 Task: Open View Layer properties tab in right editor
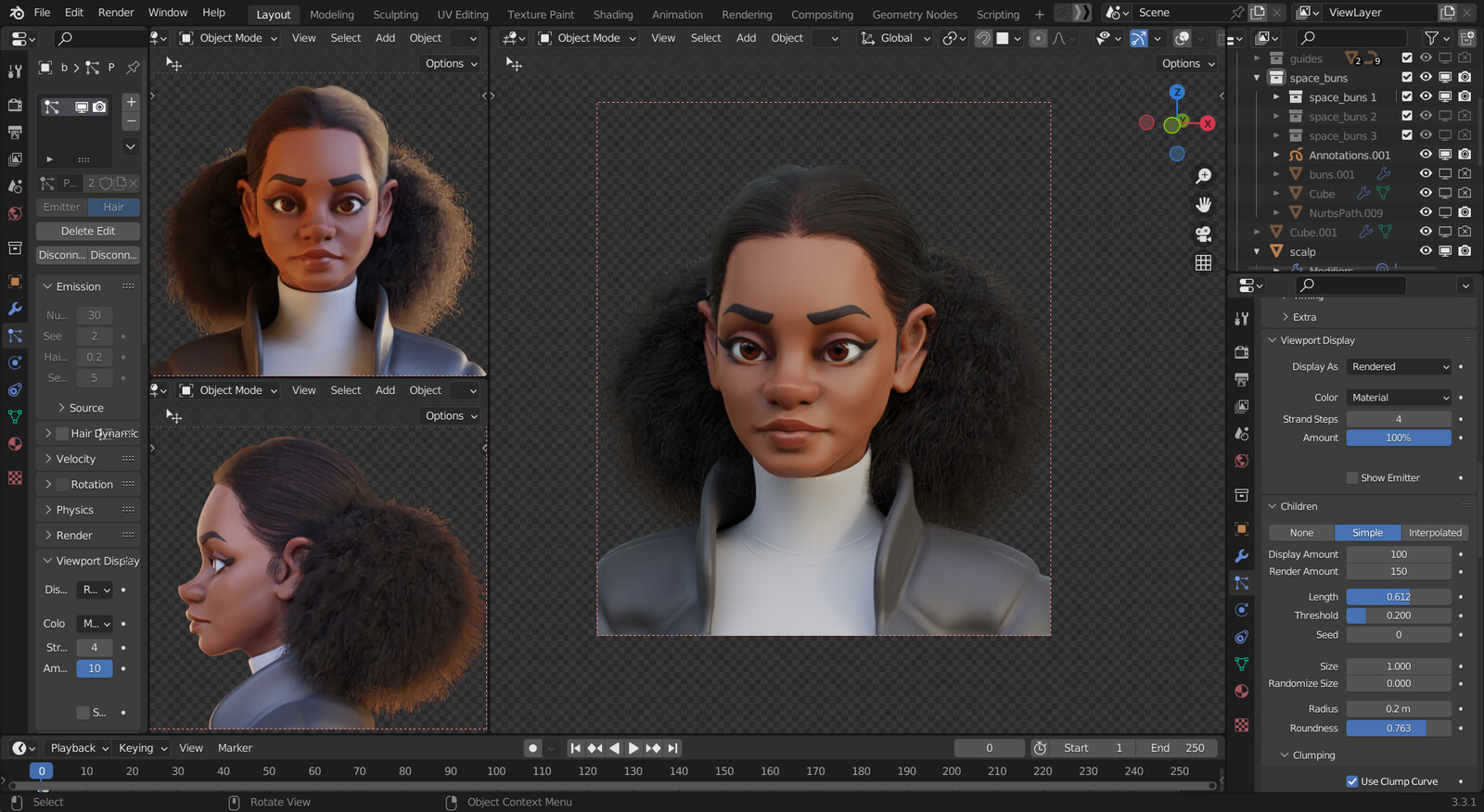[1242, 406]
